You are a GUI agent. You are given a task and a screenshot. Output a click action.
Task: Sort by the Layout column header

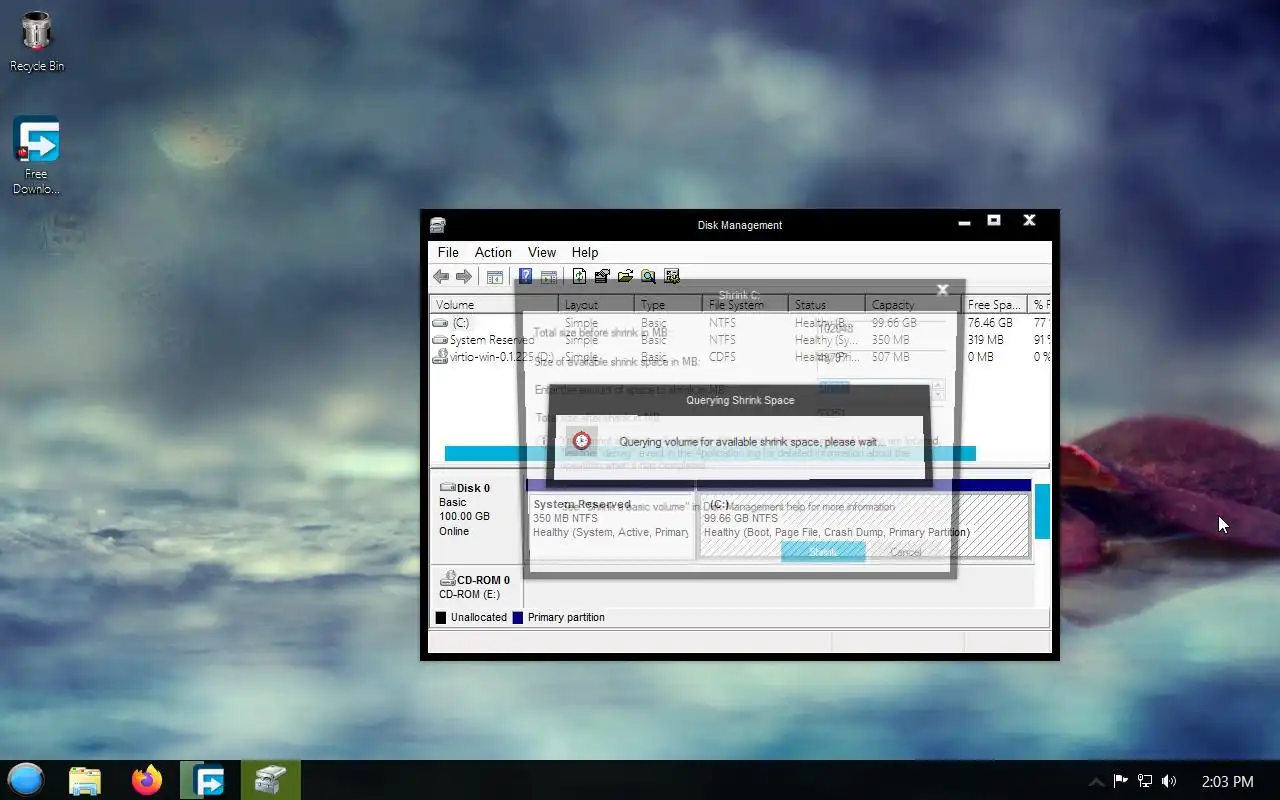[596, 304]
